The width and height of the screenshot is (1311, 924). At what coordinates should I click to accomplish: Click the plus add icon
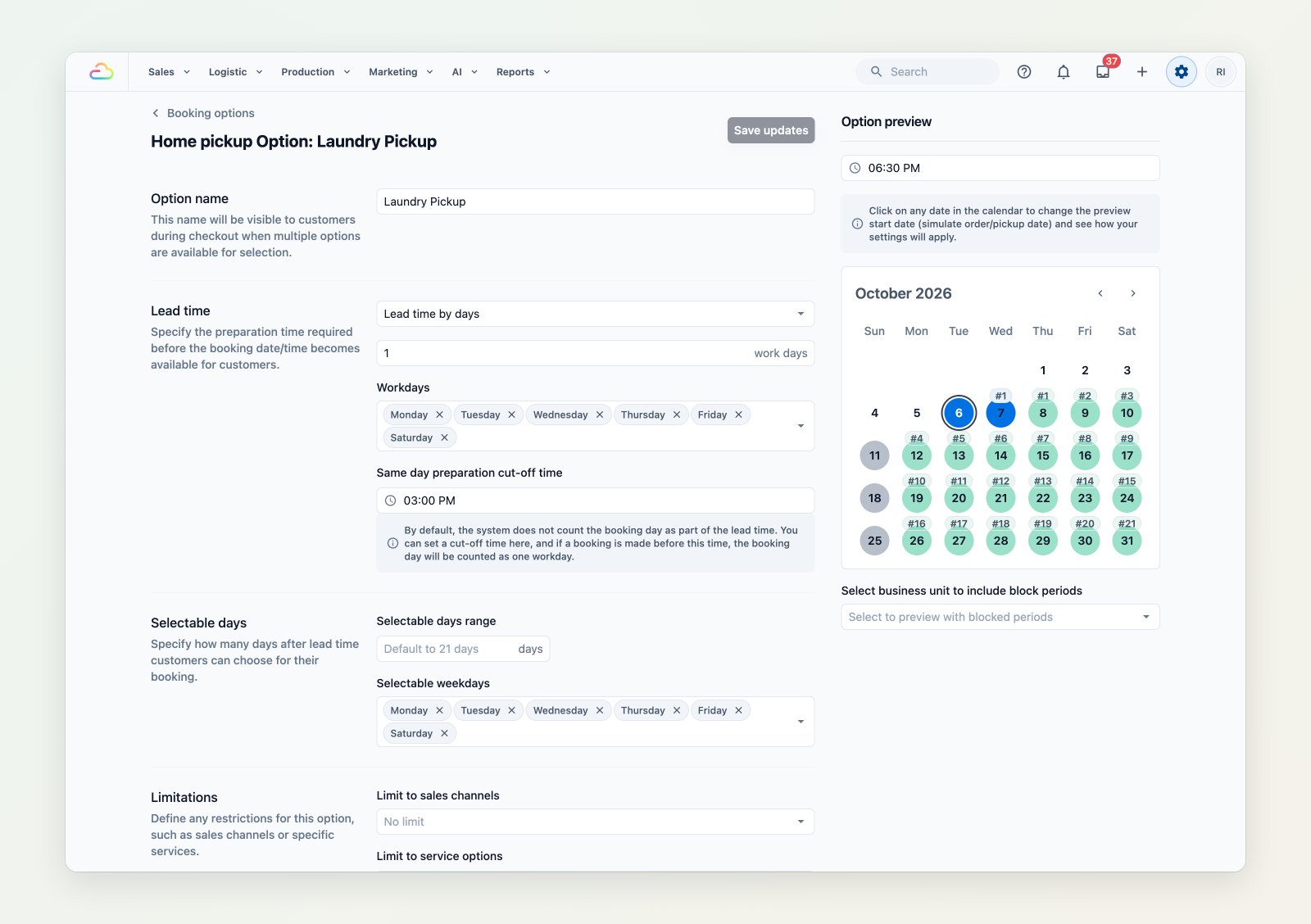click(x=1141, y=72)
